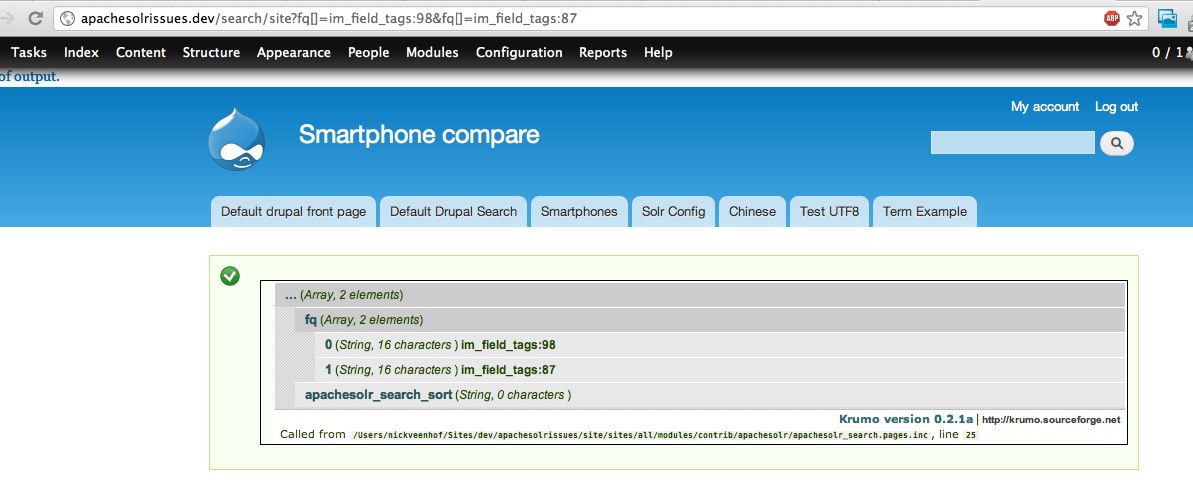The width and height of the screenshot is (1193, 494).
Task: Click the globe site info icon
Action: click(68, 18)
